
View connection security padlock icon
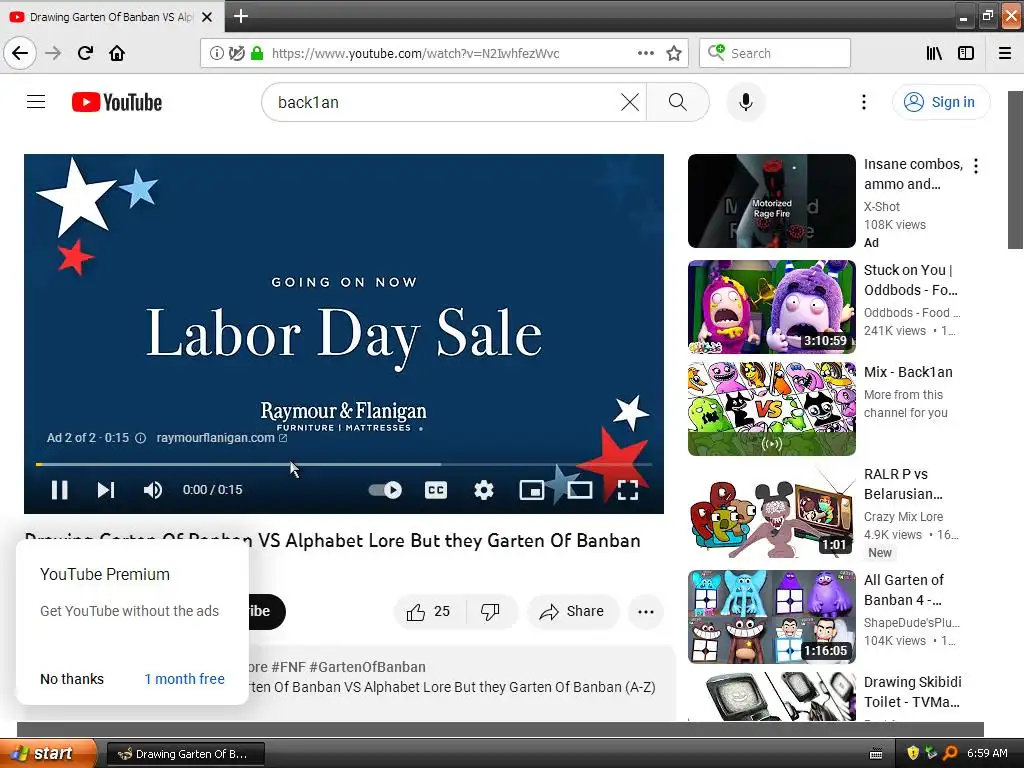point(257,53)
